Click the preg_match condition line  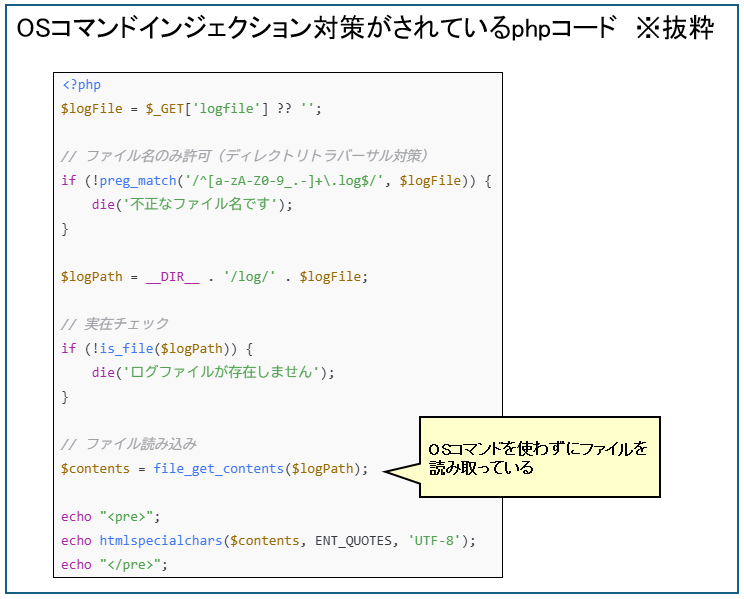coord(276,181)
